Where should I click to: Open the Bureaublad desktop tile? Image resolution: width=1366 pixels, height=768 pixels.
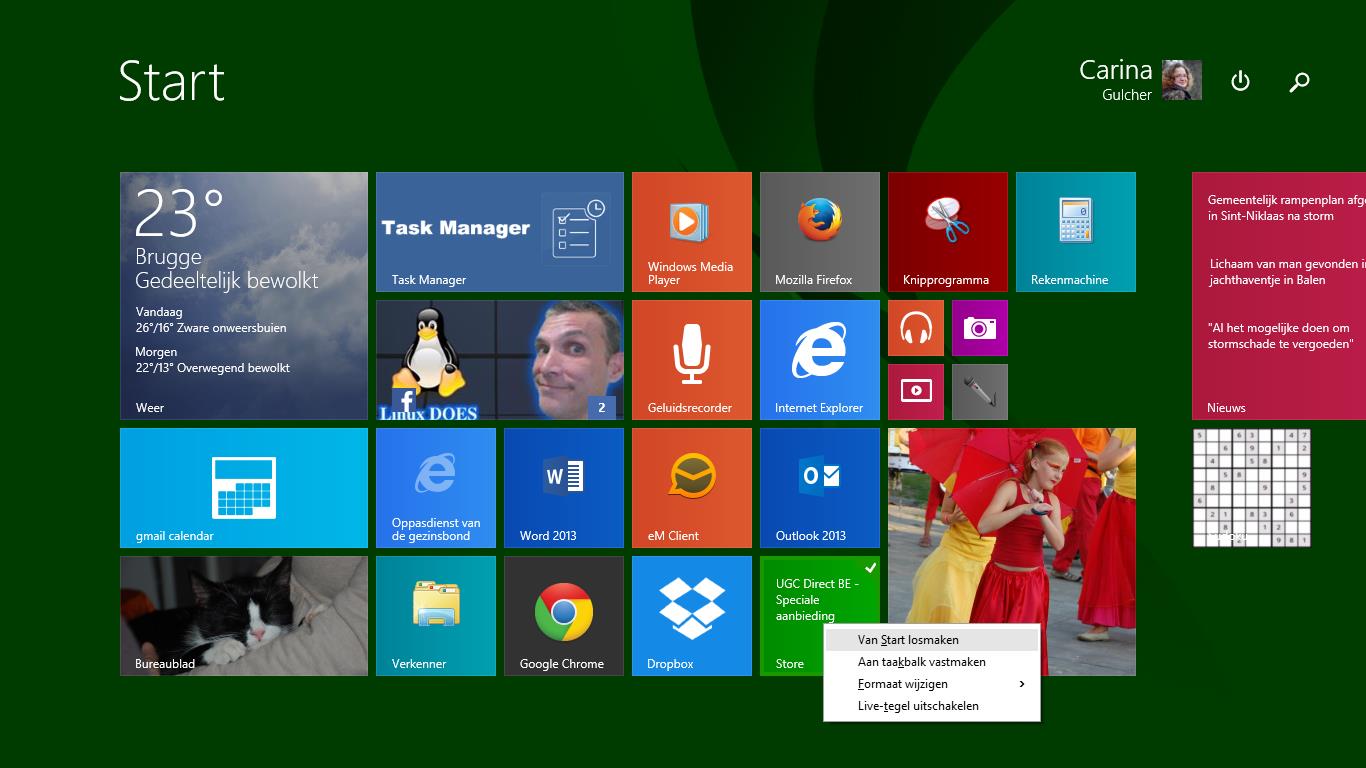[244, 616]
